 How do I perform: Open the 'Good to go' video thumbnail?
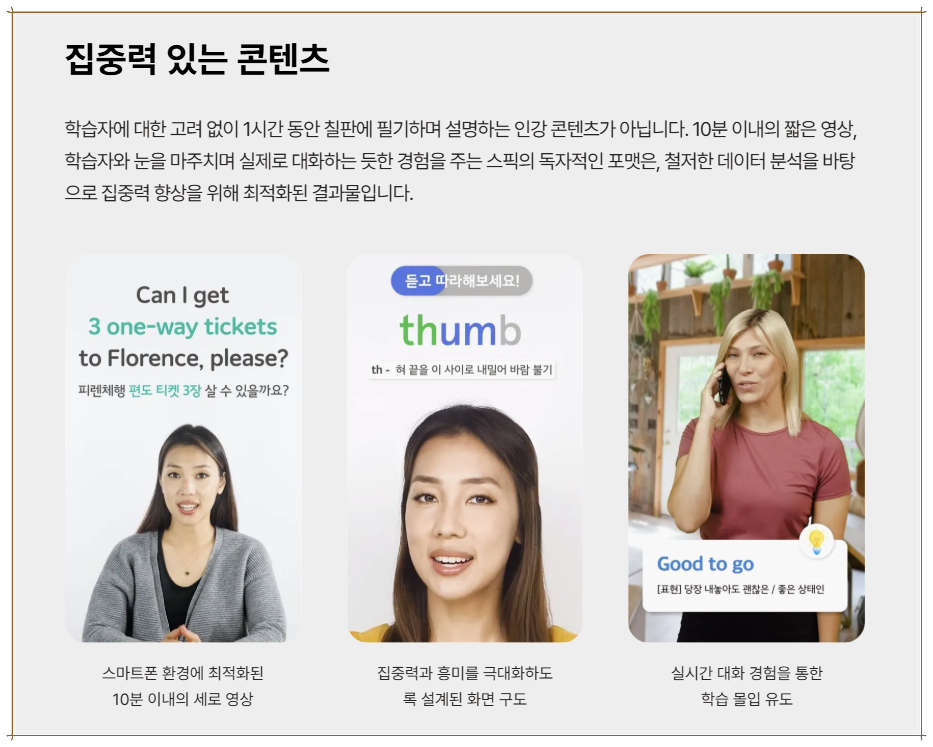tap(746, 448)
